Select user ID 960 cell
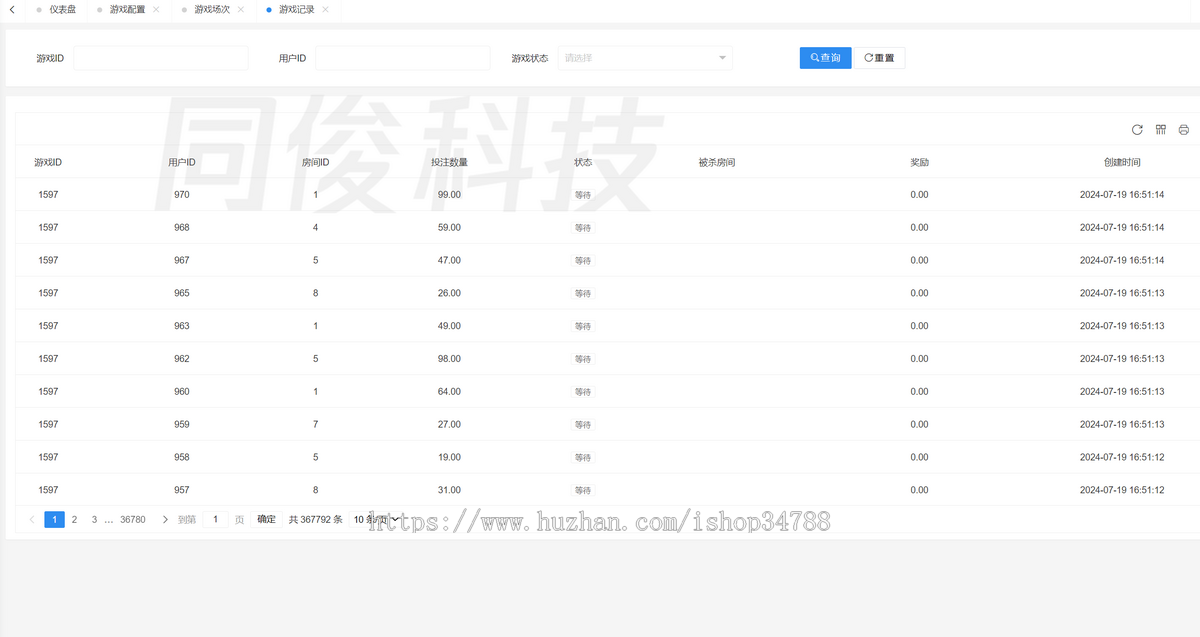Image resolution: width=1200 pixels, height=637 pixels. point(181,392)
